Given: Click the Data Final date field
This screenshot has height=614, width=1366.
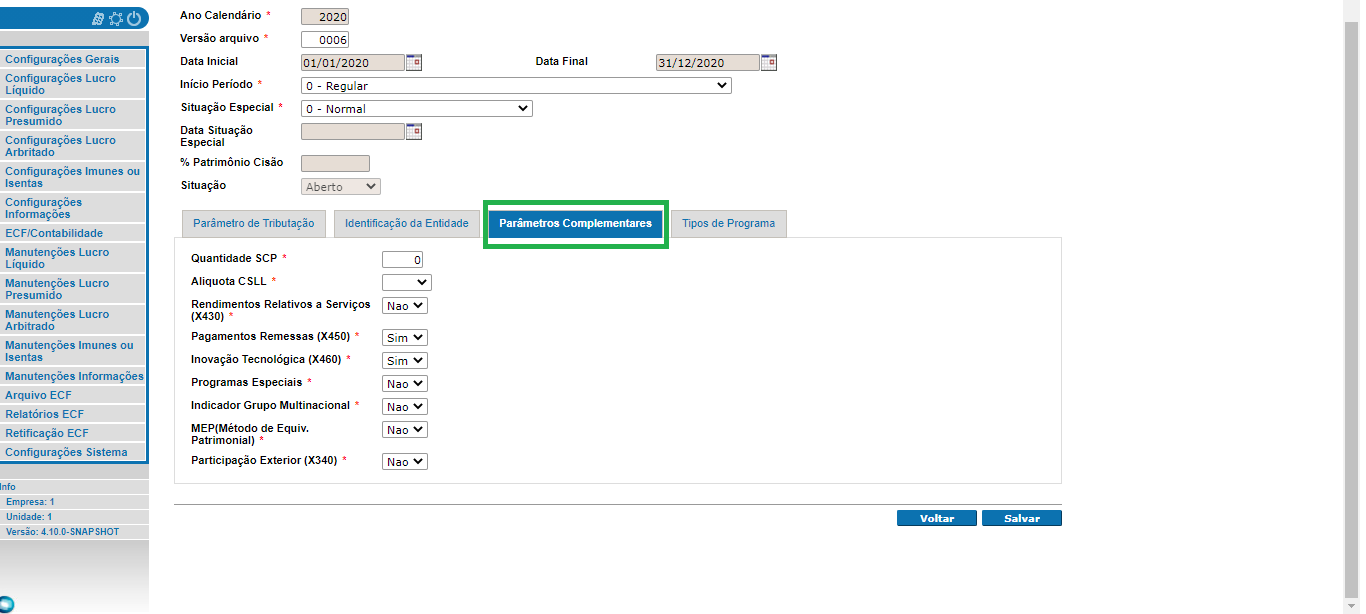Looking at the screenshot, I should tap(708, 63).
